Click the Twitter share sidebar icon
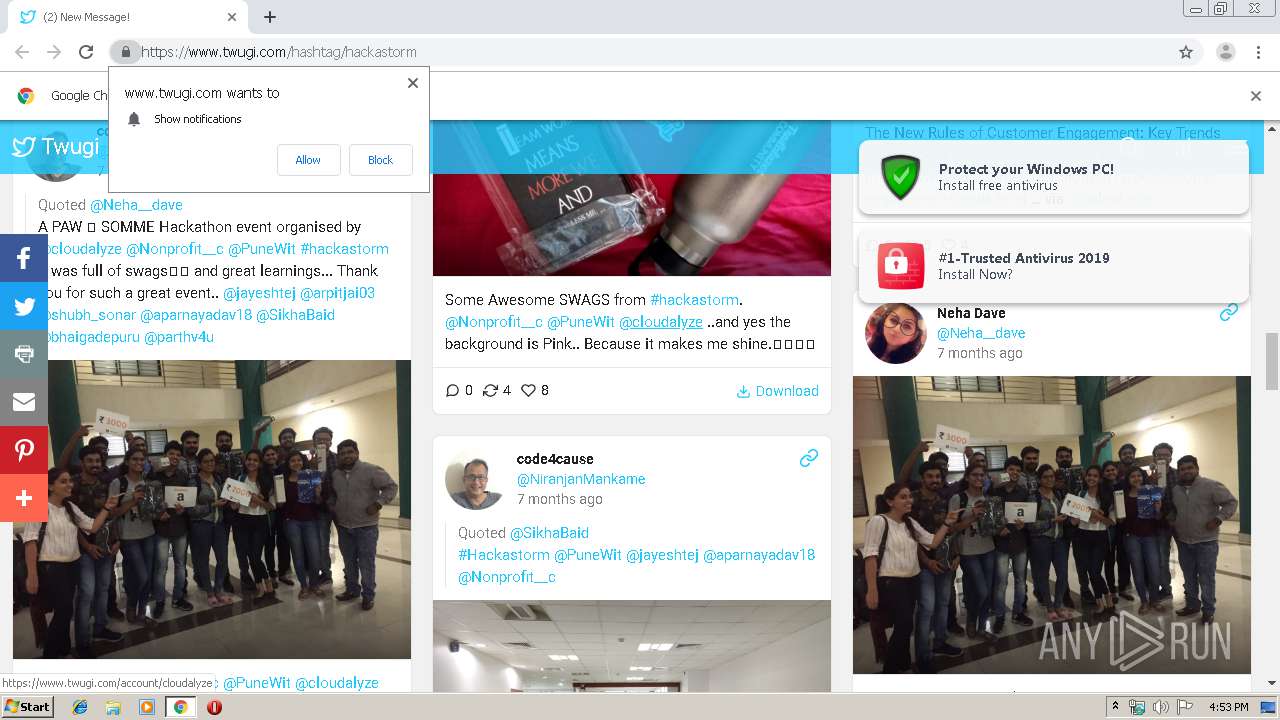This screenshot has height=720, width=1280. pos(24,306)
